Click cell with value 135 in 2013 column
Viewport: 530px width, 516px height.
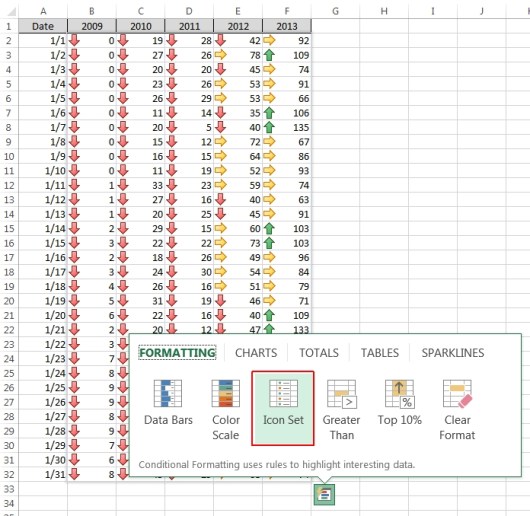pos(287,127)
